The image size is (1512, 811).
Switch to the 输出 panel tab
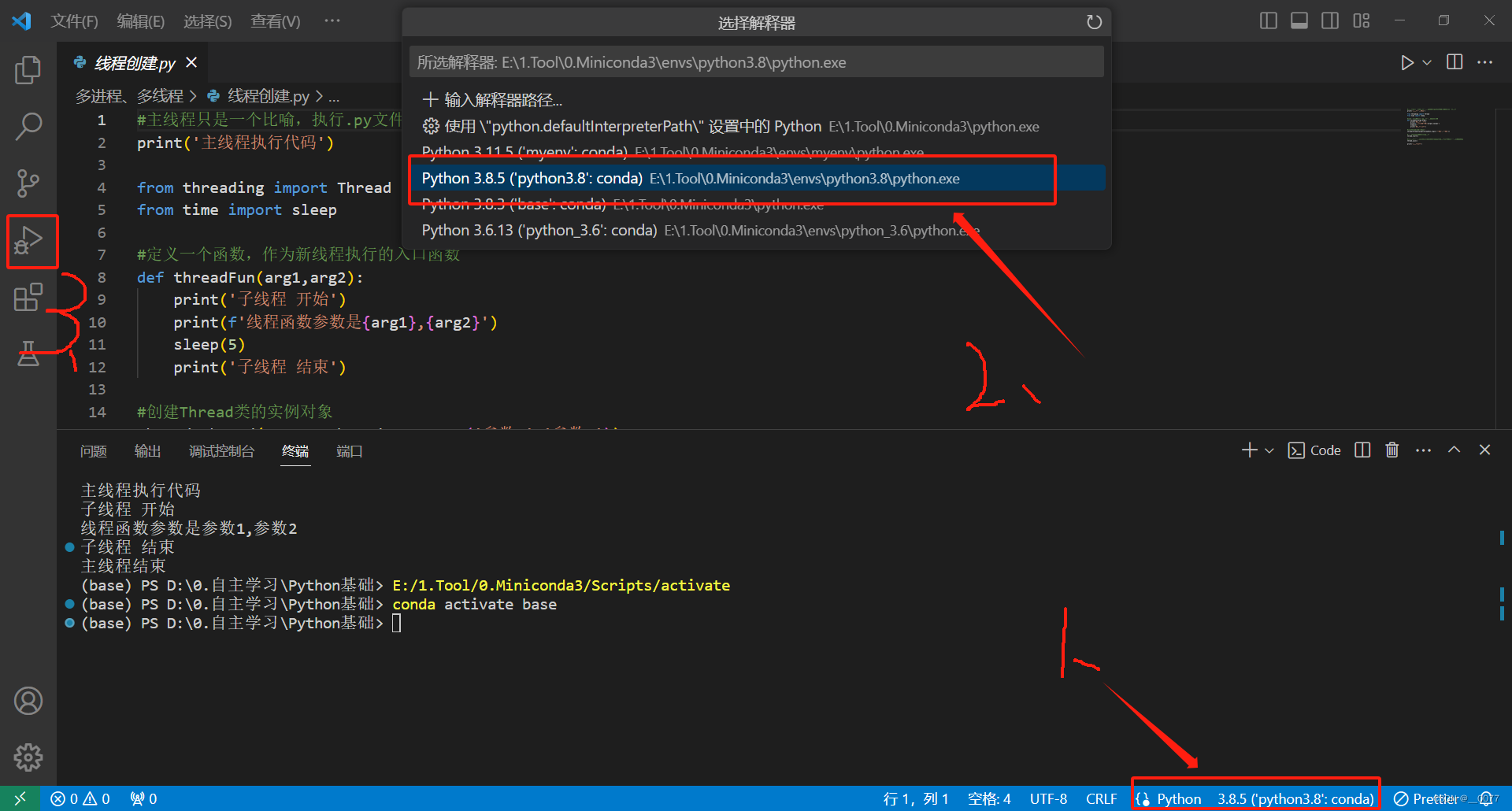pyautogui.click(x=148, y=451)
